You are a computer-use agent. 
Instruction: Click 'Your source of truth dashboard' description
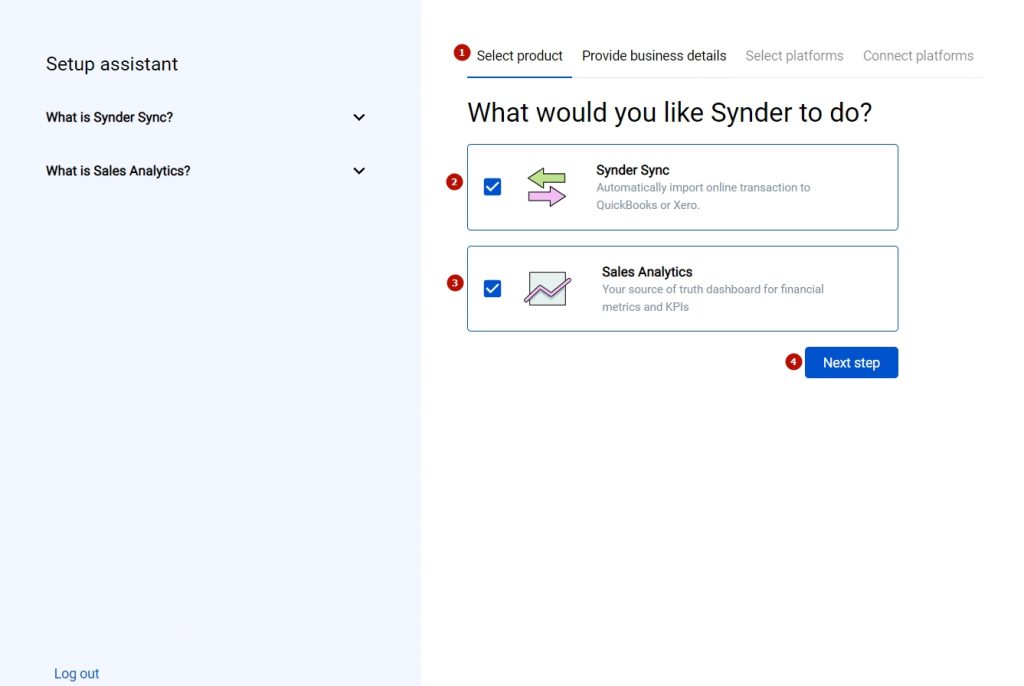712,298
